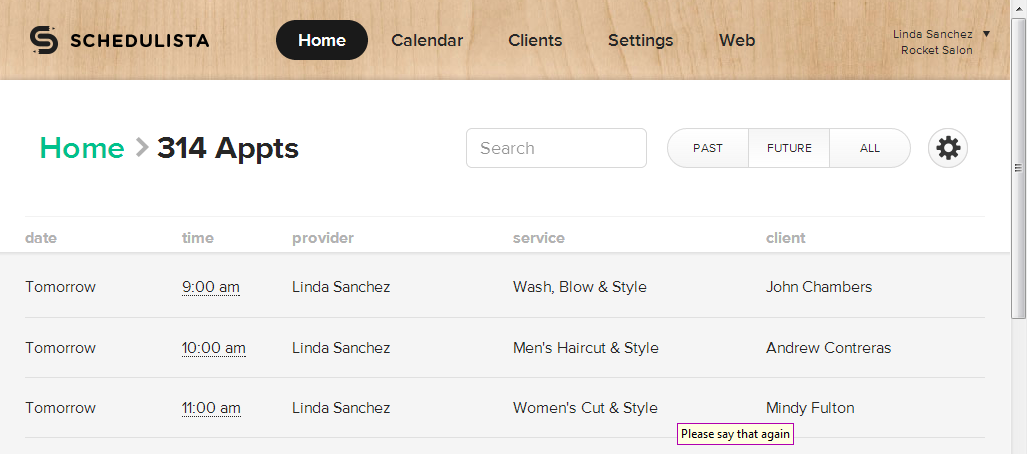Open the gear settings icon button

pos(948,148)
